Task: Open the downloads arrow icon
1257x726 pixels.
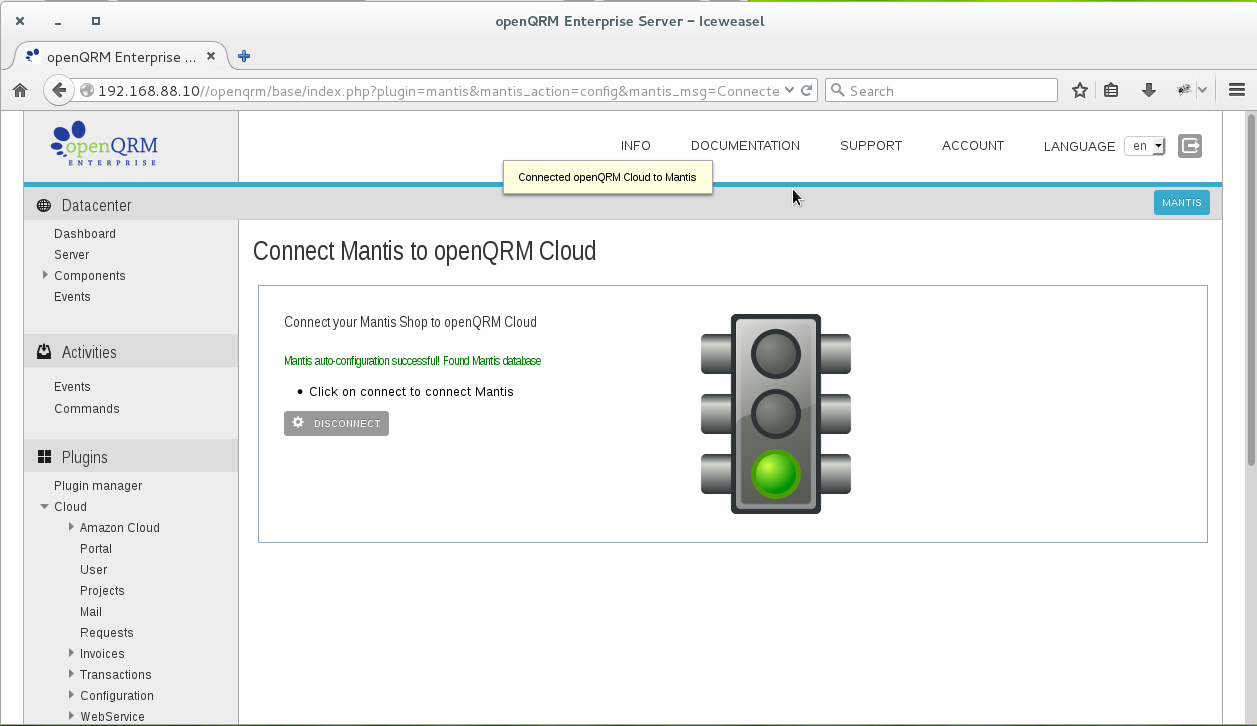Action: (1149, 90)
